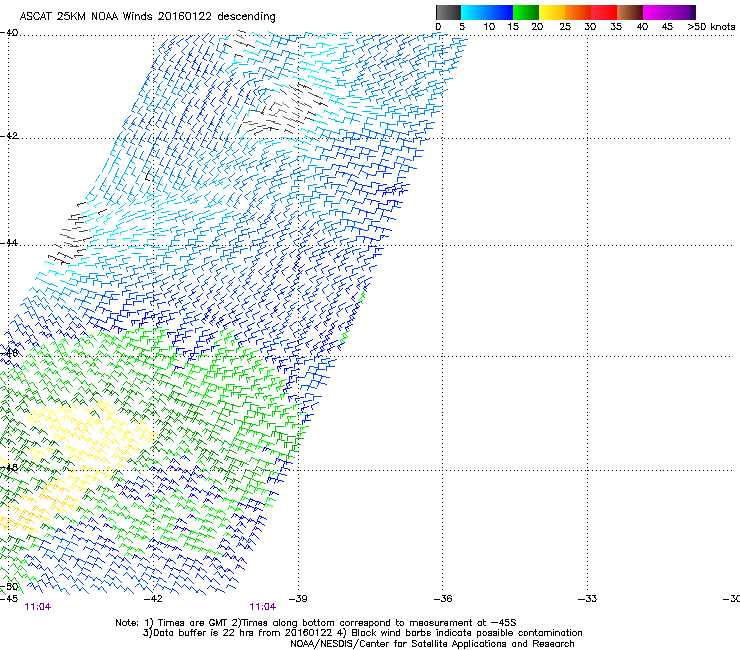The width and height of the screenshot is (740, 650).
Task: Click the ASCAT 25KM NOAA Winds title
Action: pyautogui.click(x=147, y=16)
